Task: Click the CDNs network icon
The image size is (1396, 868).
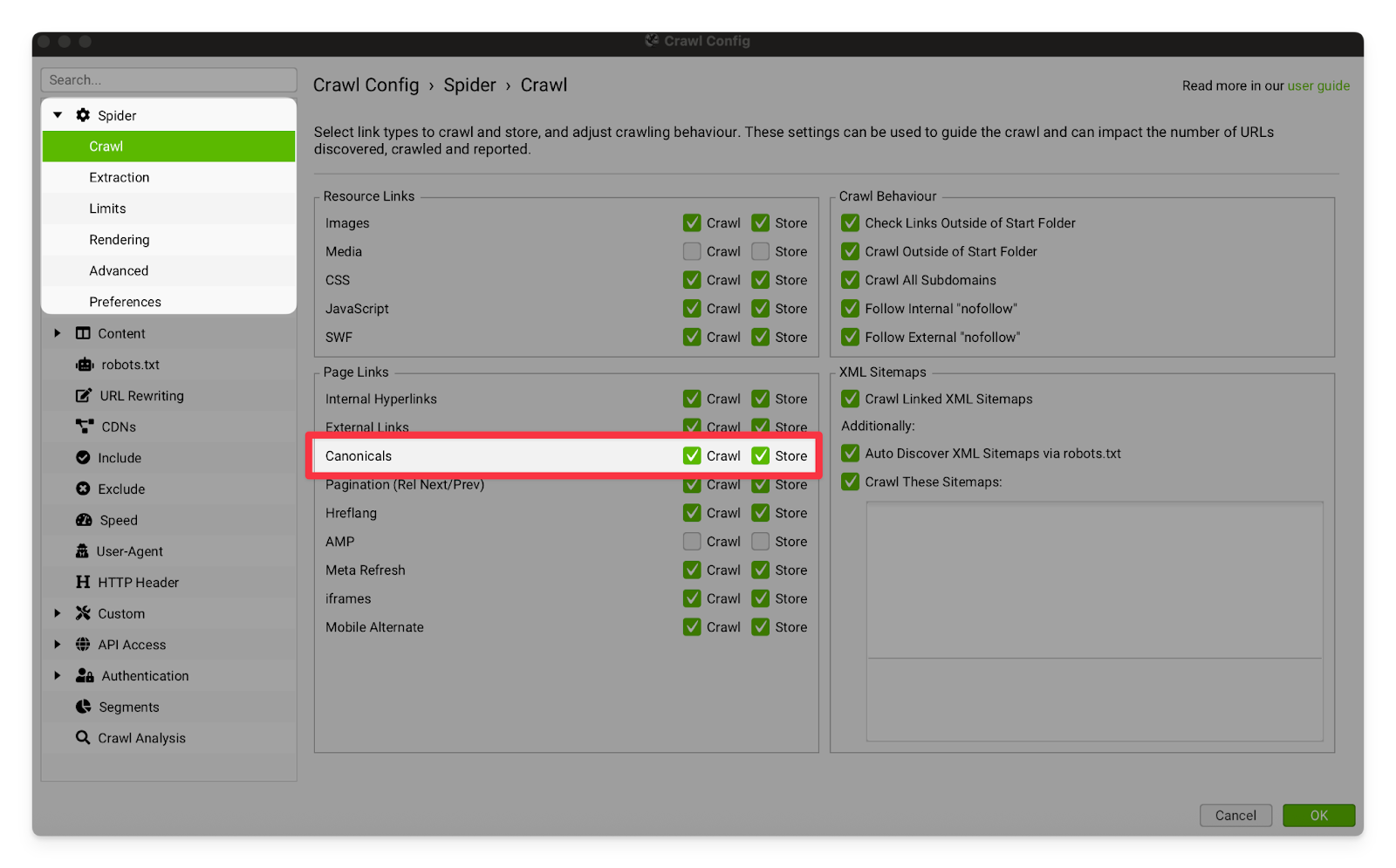Action: 84,427
